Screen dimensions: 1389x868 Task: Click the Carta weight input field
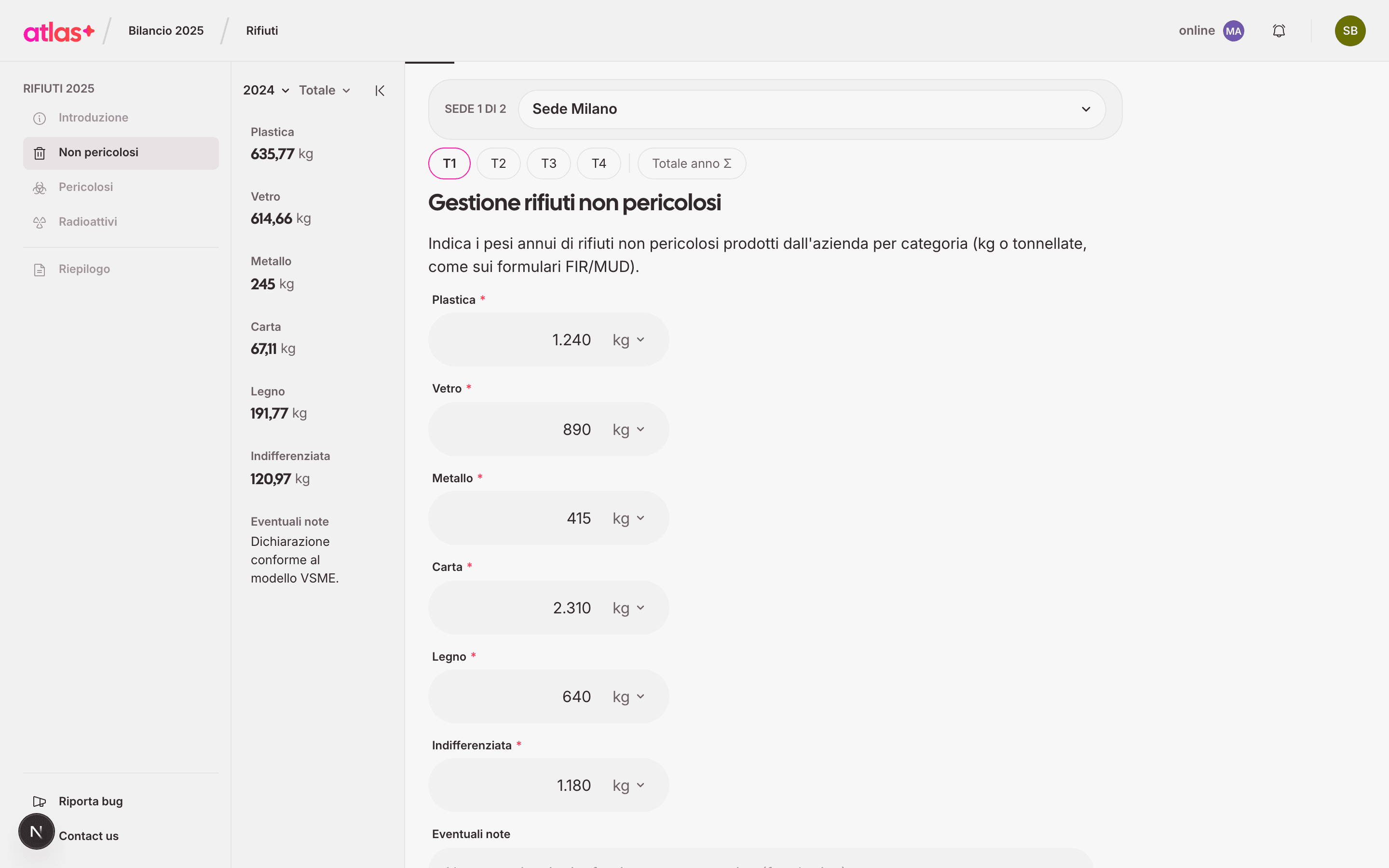tap(548, 608)
